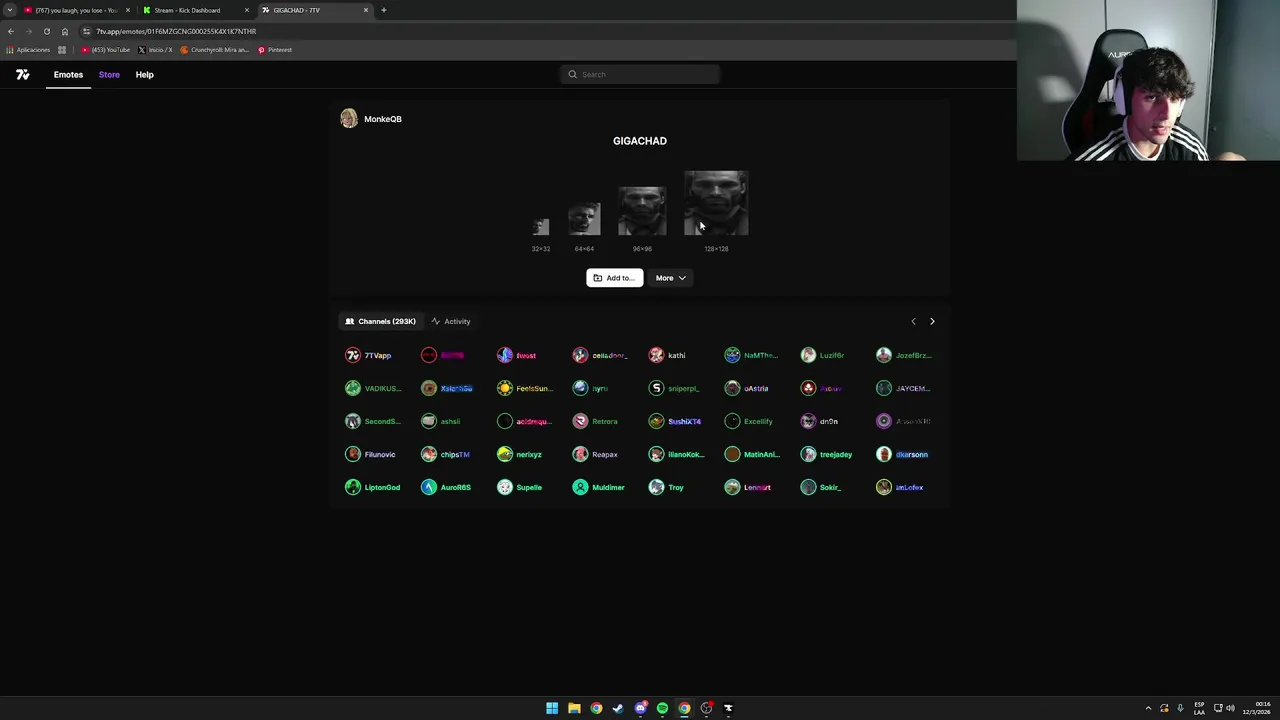Open the Troy channel
Screen dimensions: 1280x720
coord(667,487)
